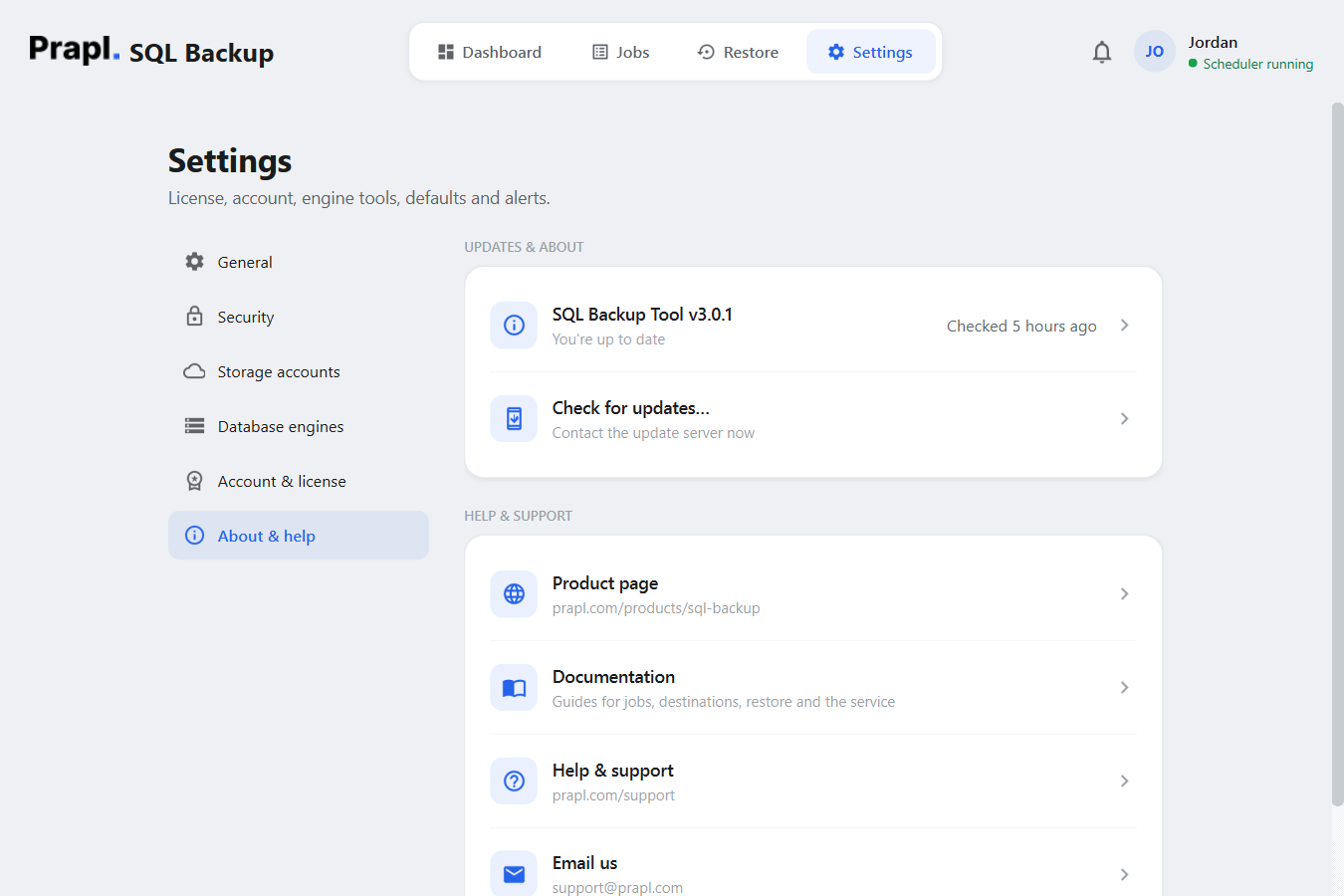Click the Email us envelope icon
The width and height of the screenshot is (1344, 896).
514,873
